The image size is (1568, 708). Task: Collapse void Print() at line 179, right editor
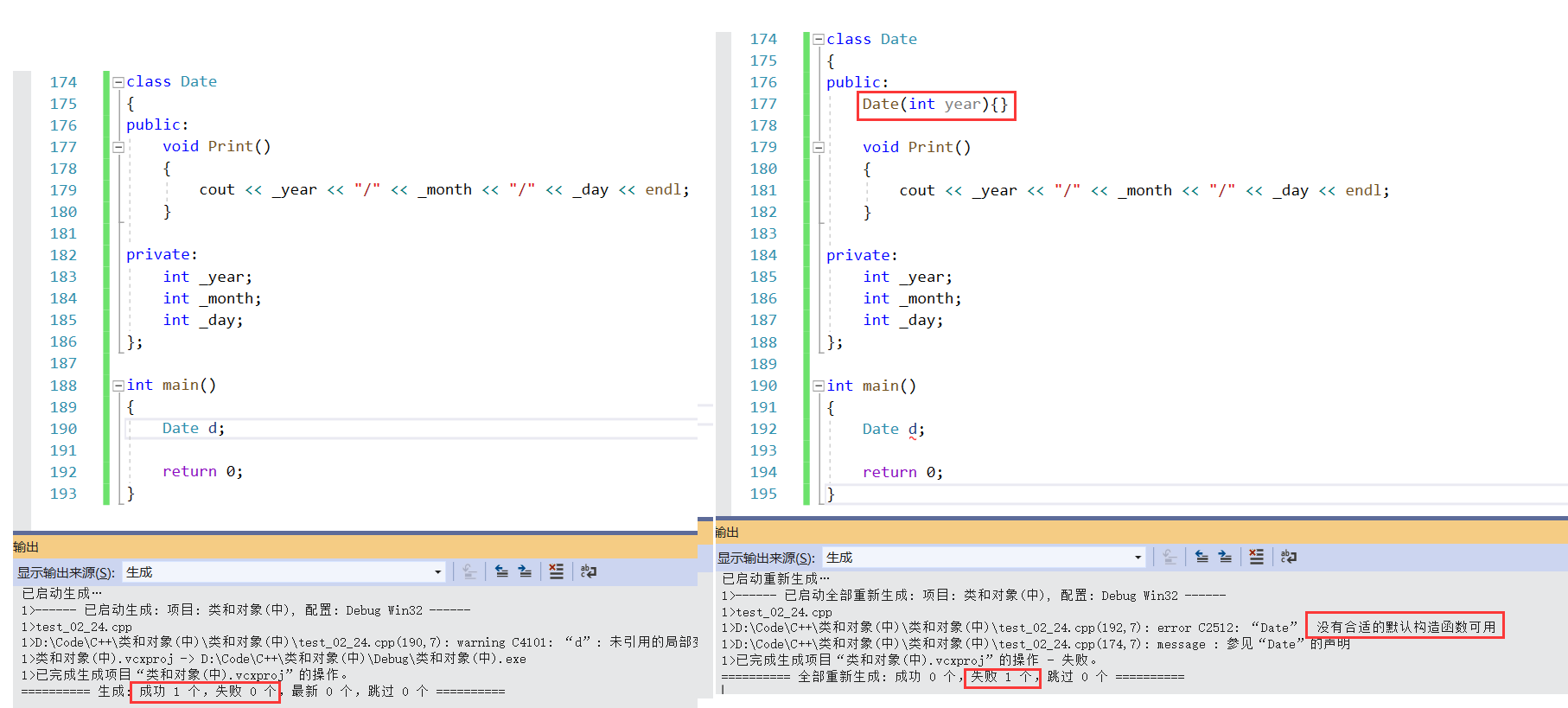(819, 148)
